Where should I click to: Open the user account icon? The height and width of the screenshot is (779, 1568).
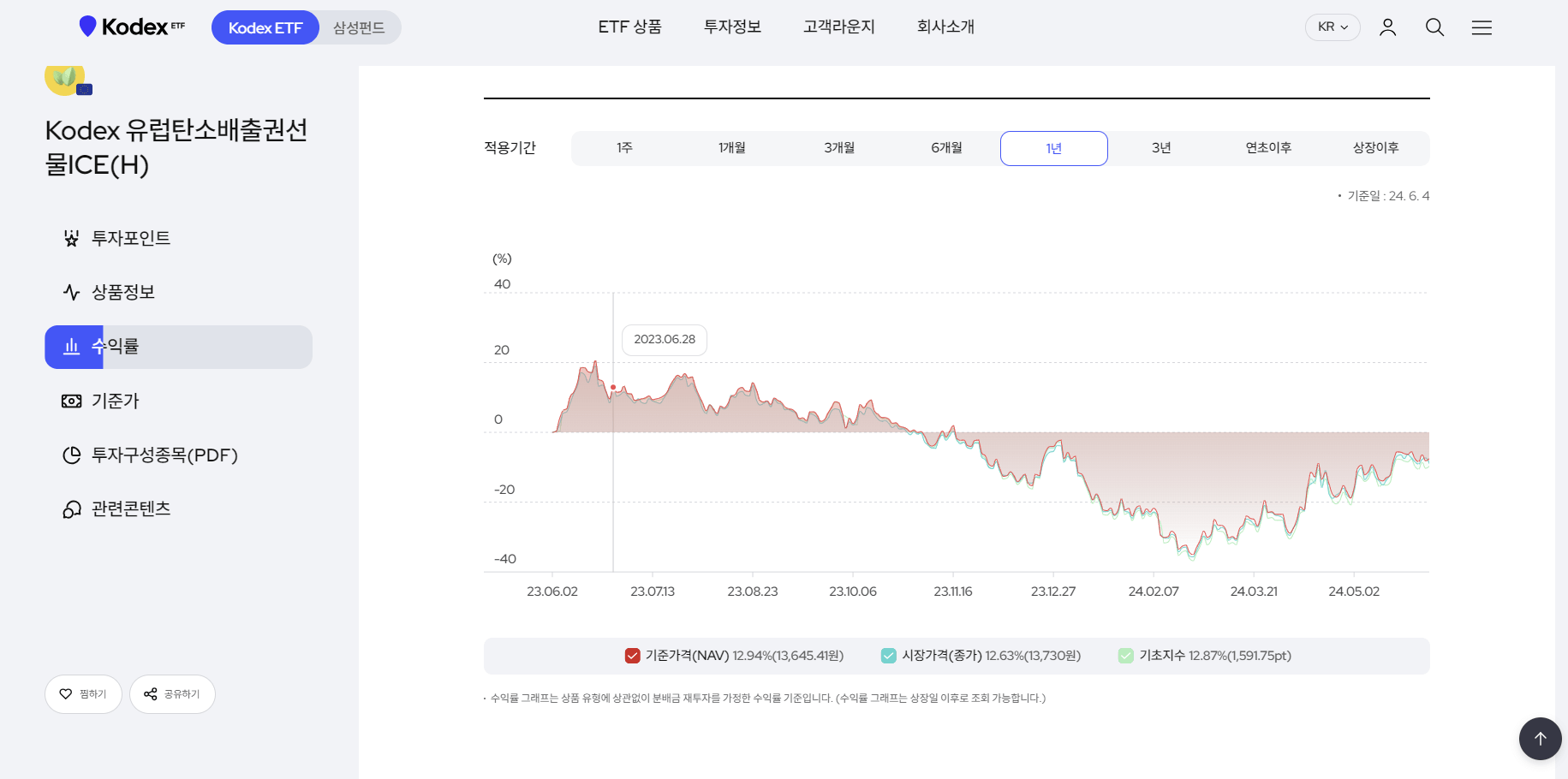coord(1387,27)
